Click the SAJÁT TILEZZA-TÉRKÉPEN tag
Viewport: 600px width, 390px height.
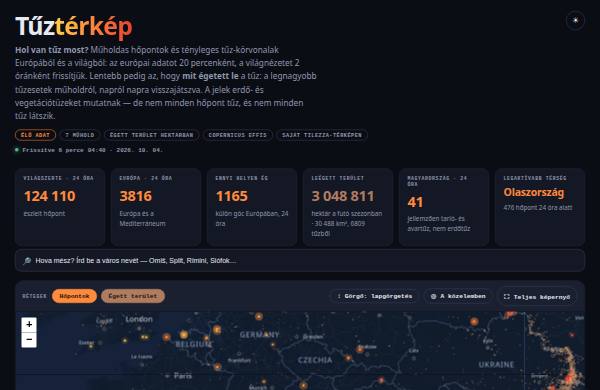click(x=322, y=135)
